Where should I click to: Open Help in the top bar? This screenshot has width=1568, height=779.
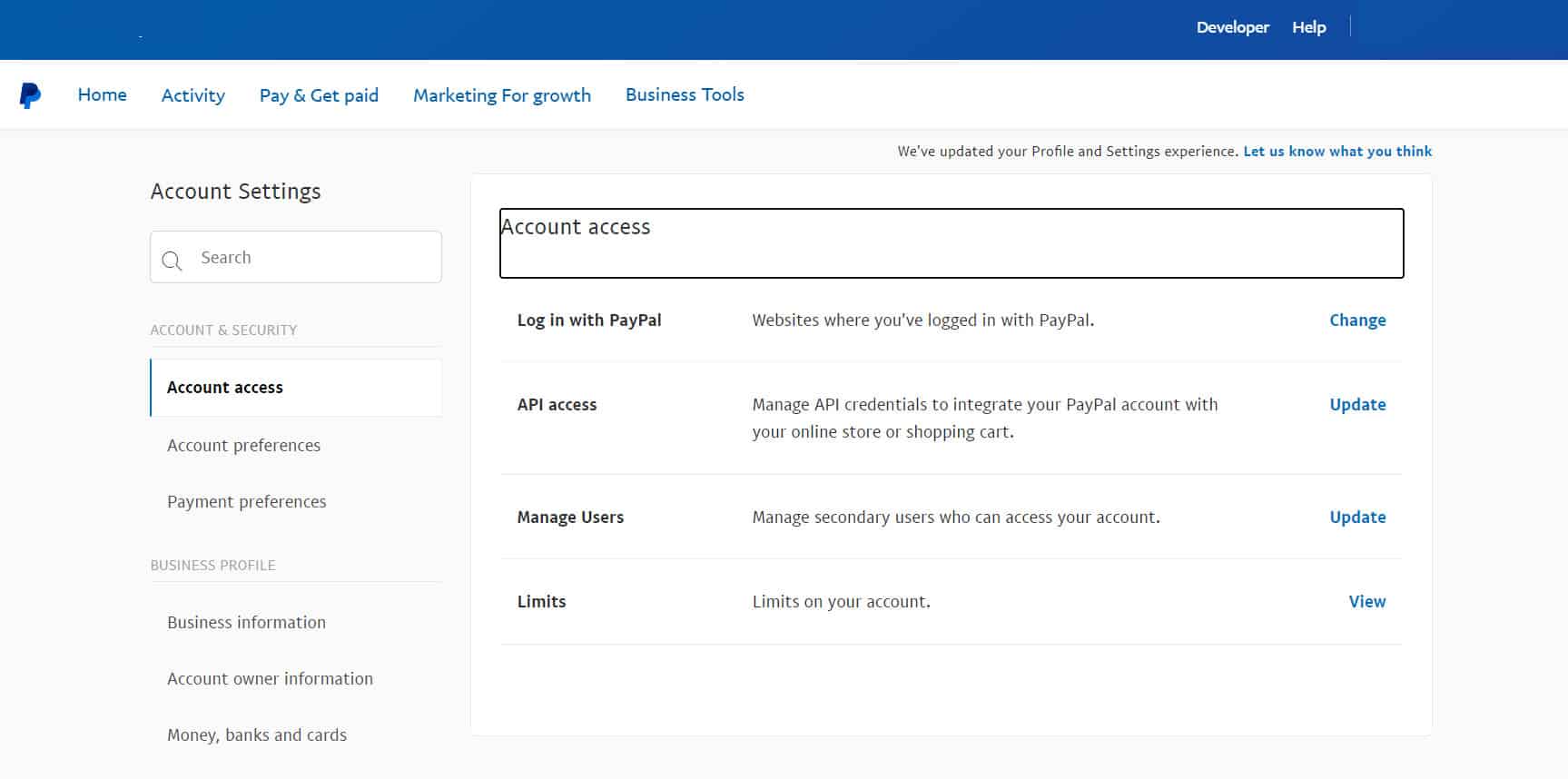click(x=1308, y=27)
